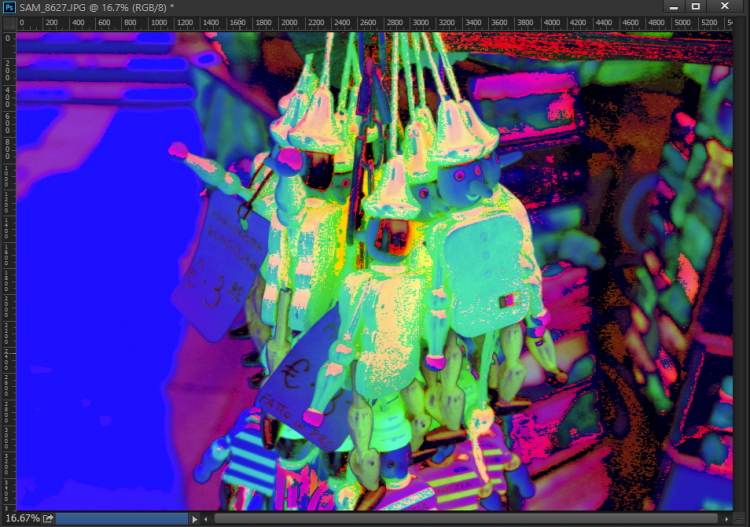
Task: Click the ruler origin corner box
Action: 9,23
